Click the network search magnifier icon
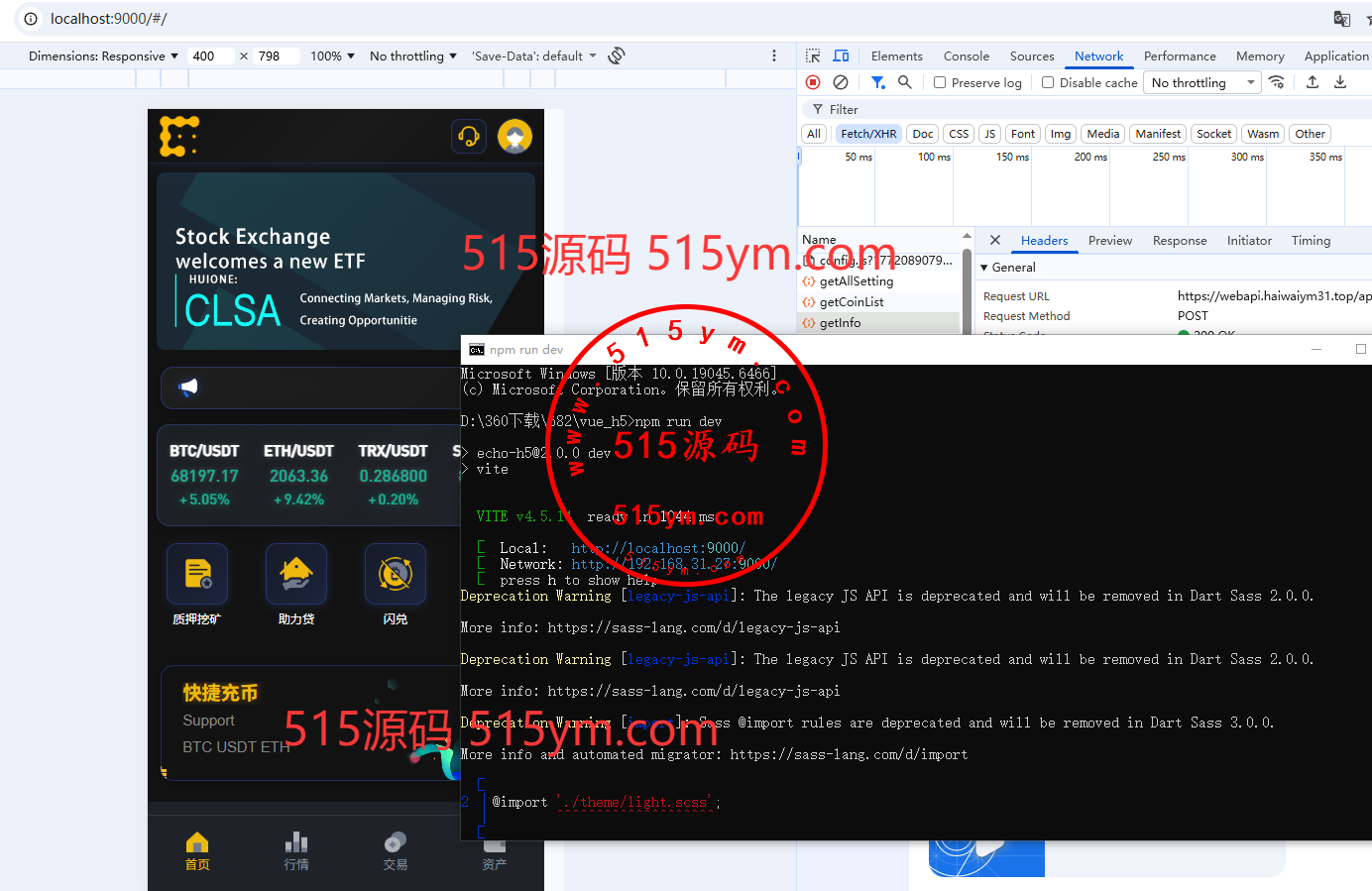 click(904, 82)
